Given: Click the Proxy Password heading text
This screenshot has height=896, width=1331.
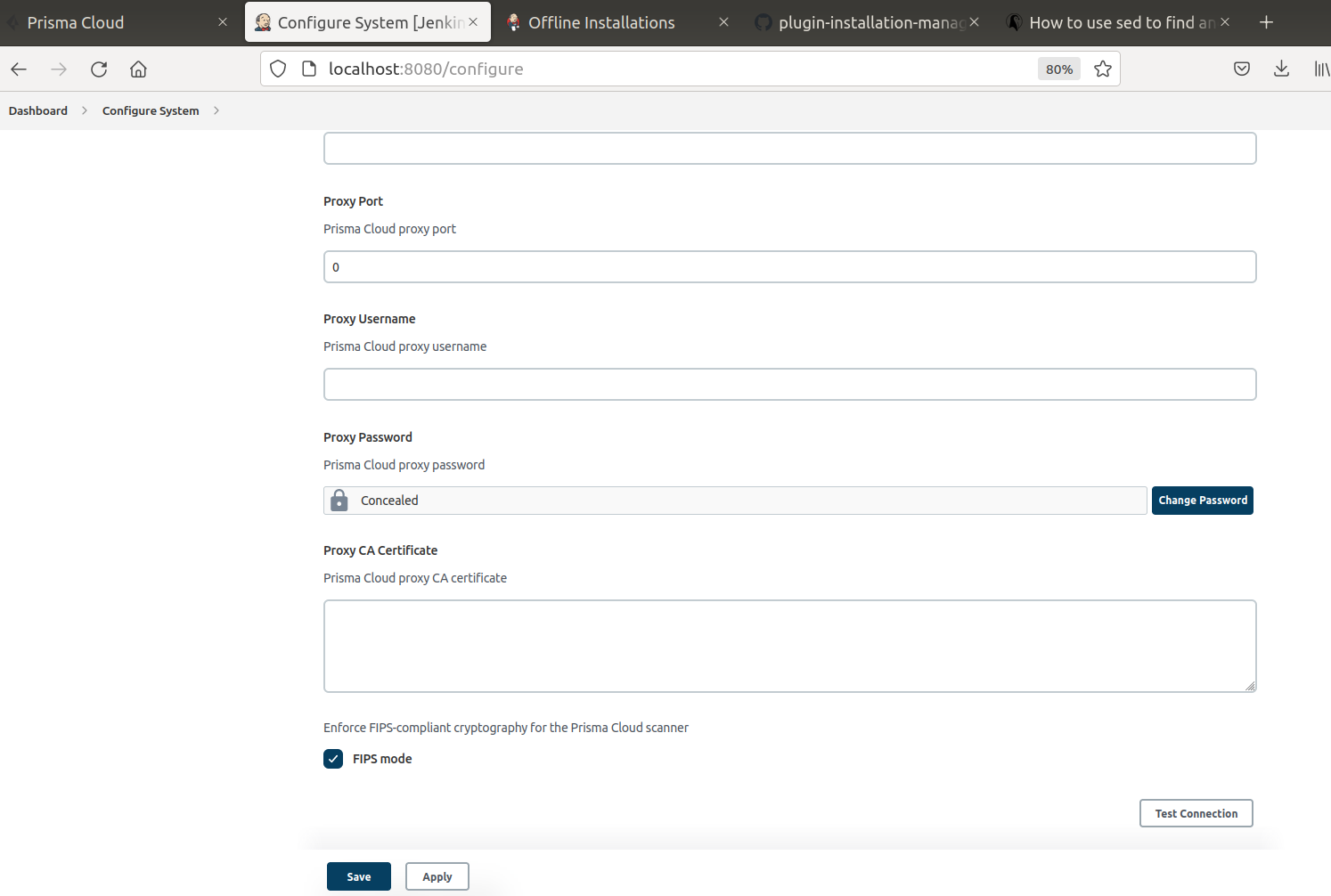Looking at the screenshot, I should point(368,437).
